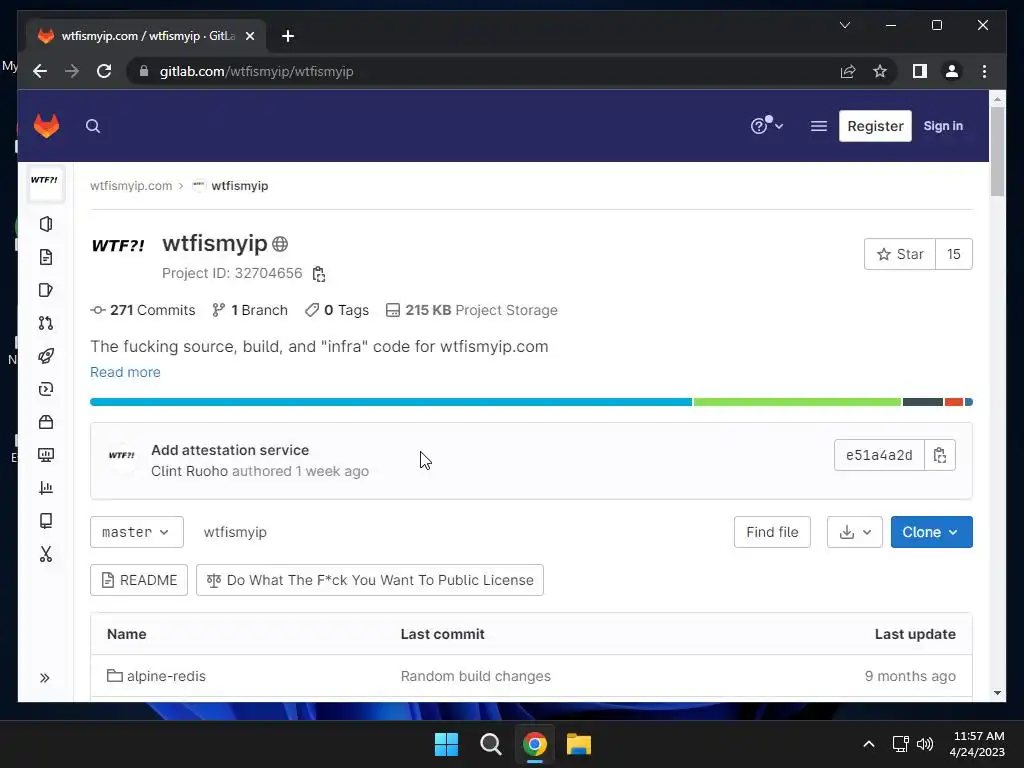Reload the page

[x=104, y=71]
